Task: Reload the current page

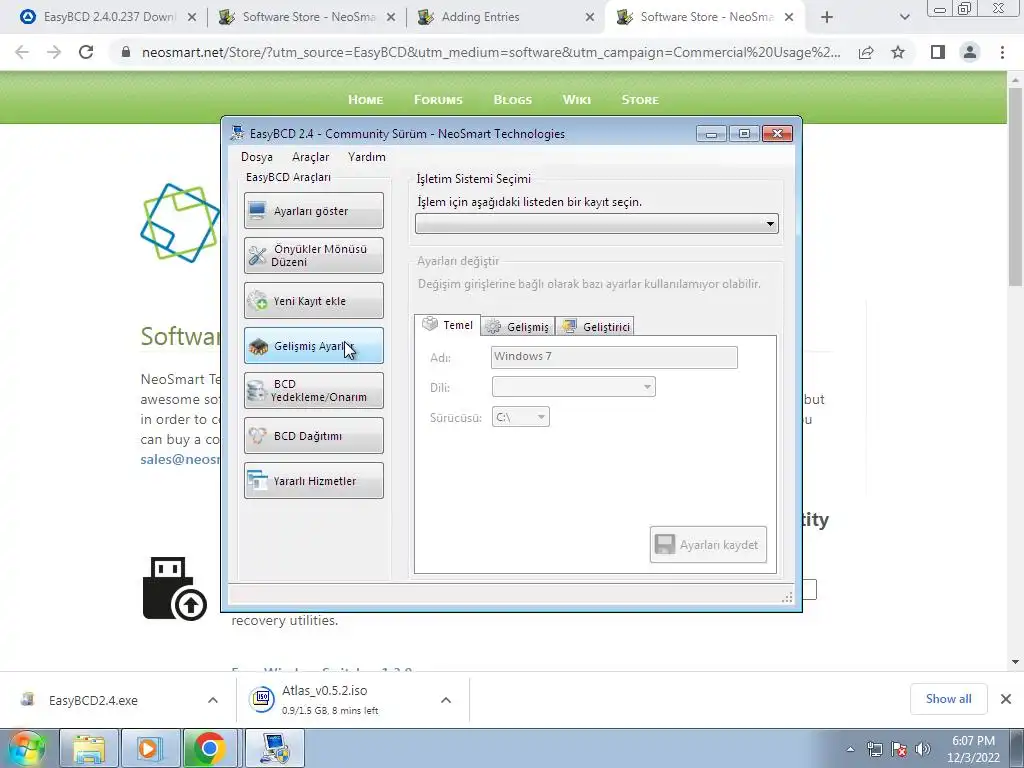Action: pyautogui.click(x=86, y=52)
